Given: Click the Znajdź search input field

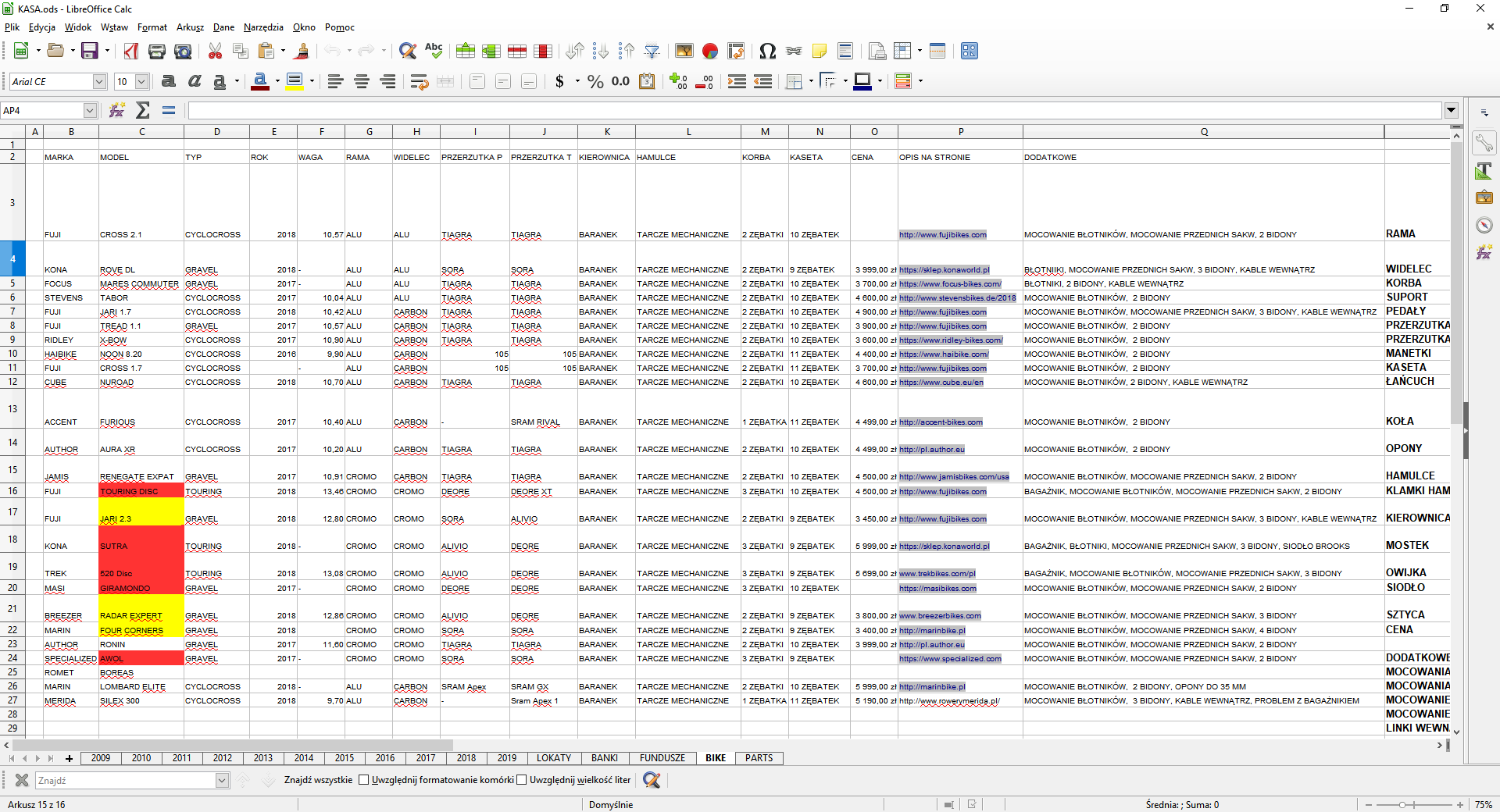Looking at the screenshot, I should tap(125, 780).
